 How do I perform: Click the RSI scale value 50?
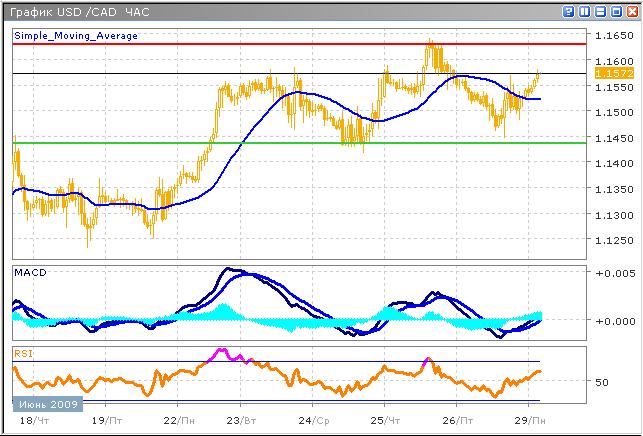pos(602,383)
